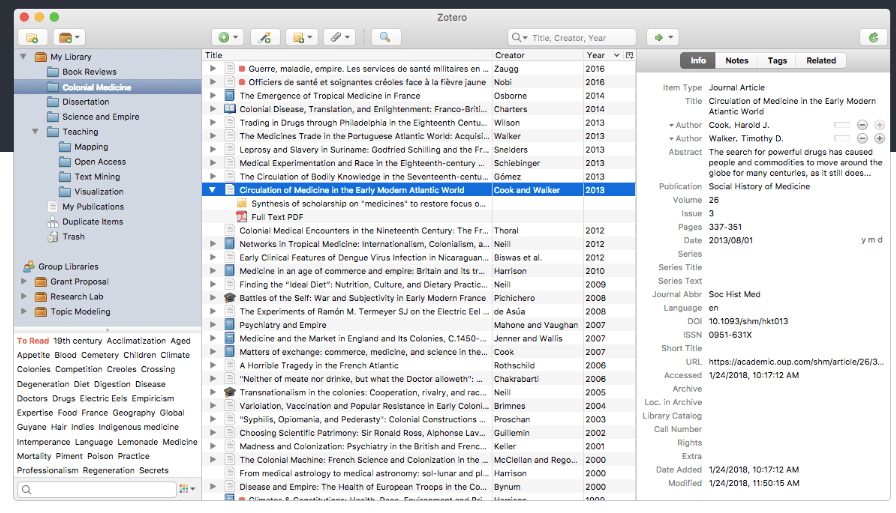
Task: Click the green New Item button
Action: (227, 37)
